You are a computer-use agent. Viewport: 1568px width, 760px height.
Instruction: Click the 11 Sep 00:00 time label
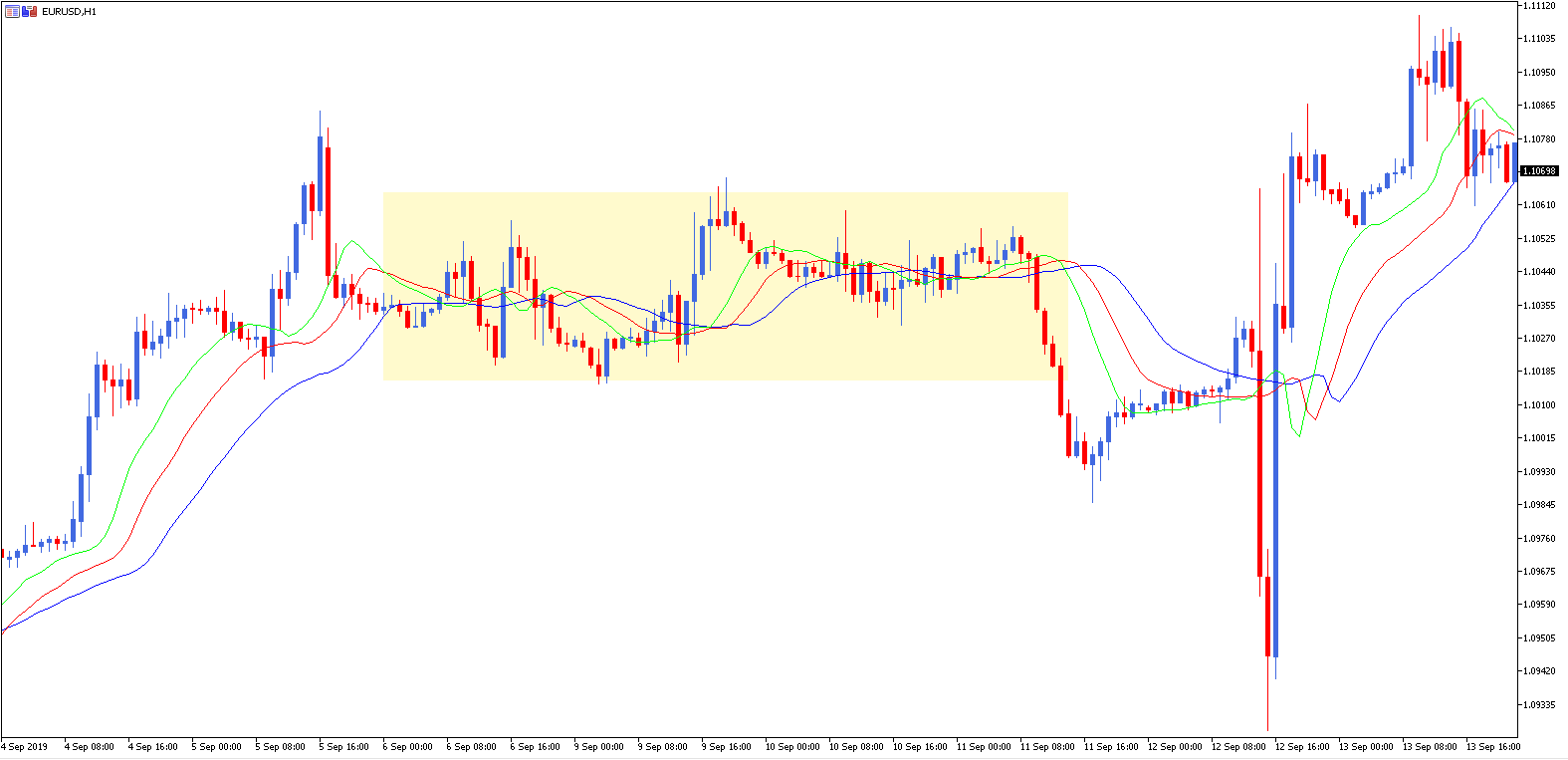click(x=984, y=746)
